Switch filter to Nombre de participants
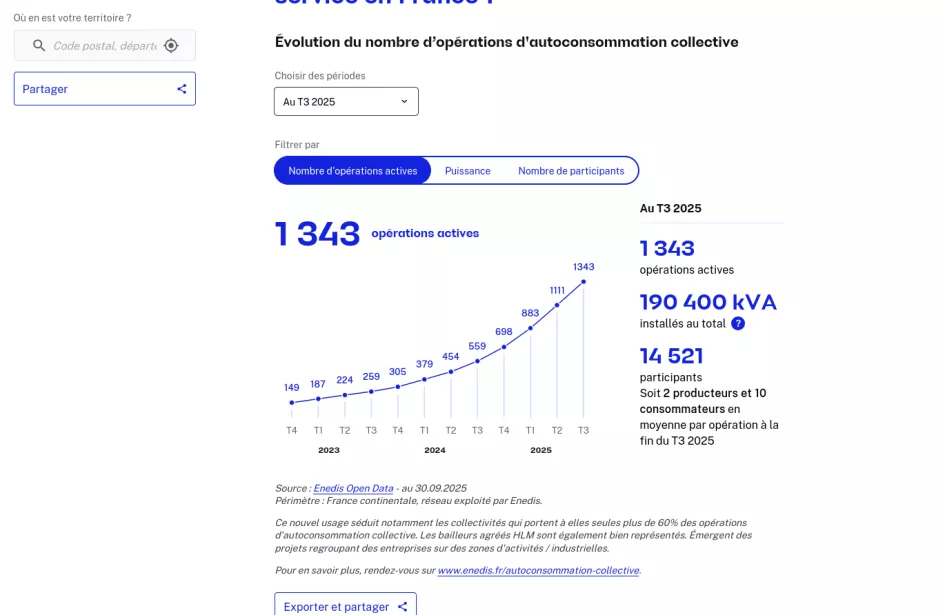The image size is (945, 615). 571,171
